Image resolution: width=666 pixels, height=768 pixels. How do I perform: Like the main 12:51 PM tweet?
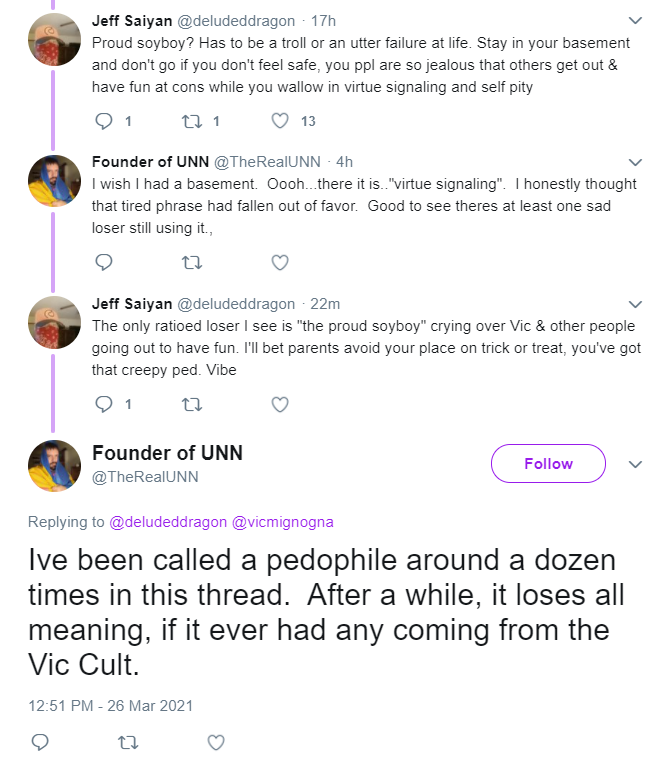[216, 743]
